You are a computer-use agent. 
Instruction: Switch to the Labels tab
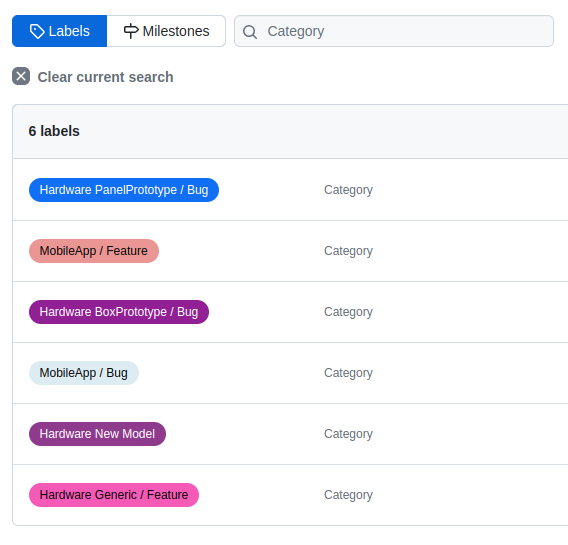point(59,31)
